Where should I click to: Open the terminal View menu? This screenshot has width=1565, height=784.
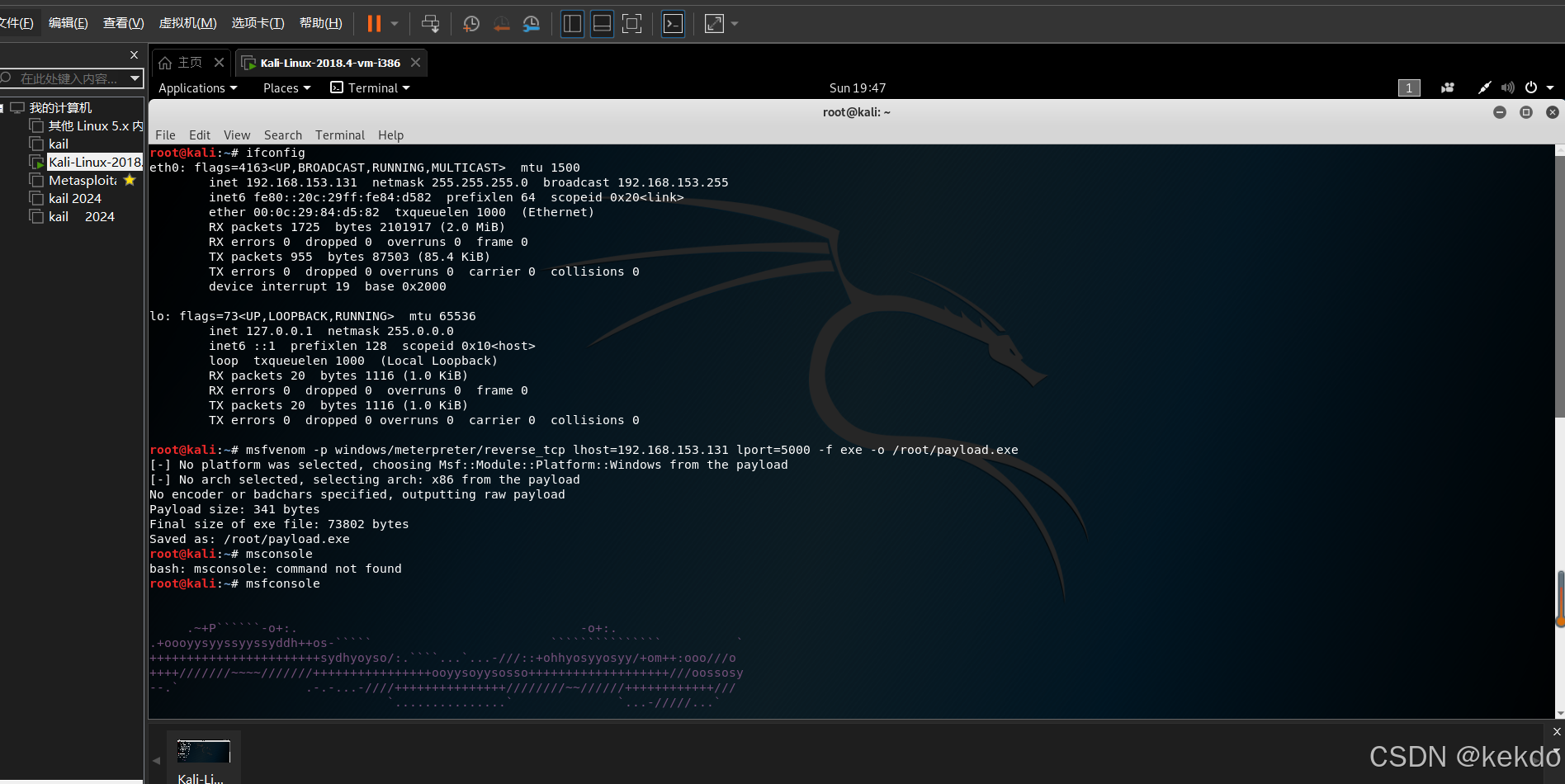237,135
